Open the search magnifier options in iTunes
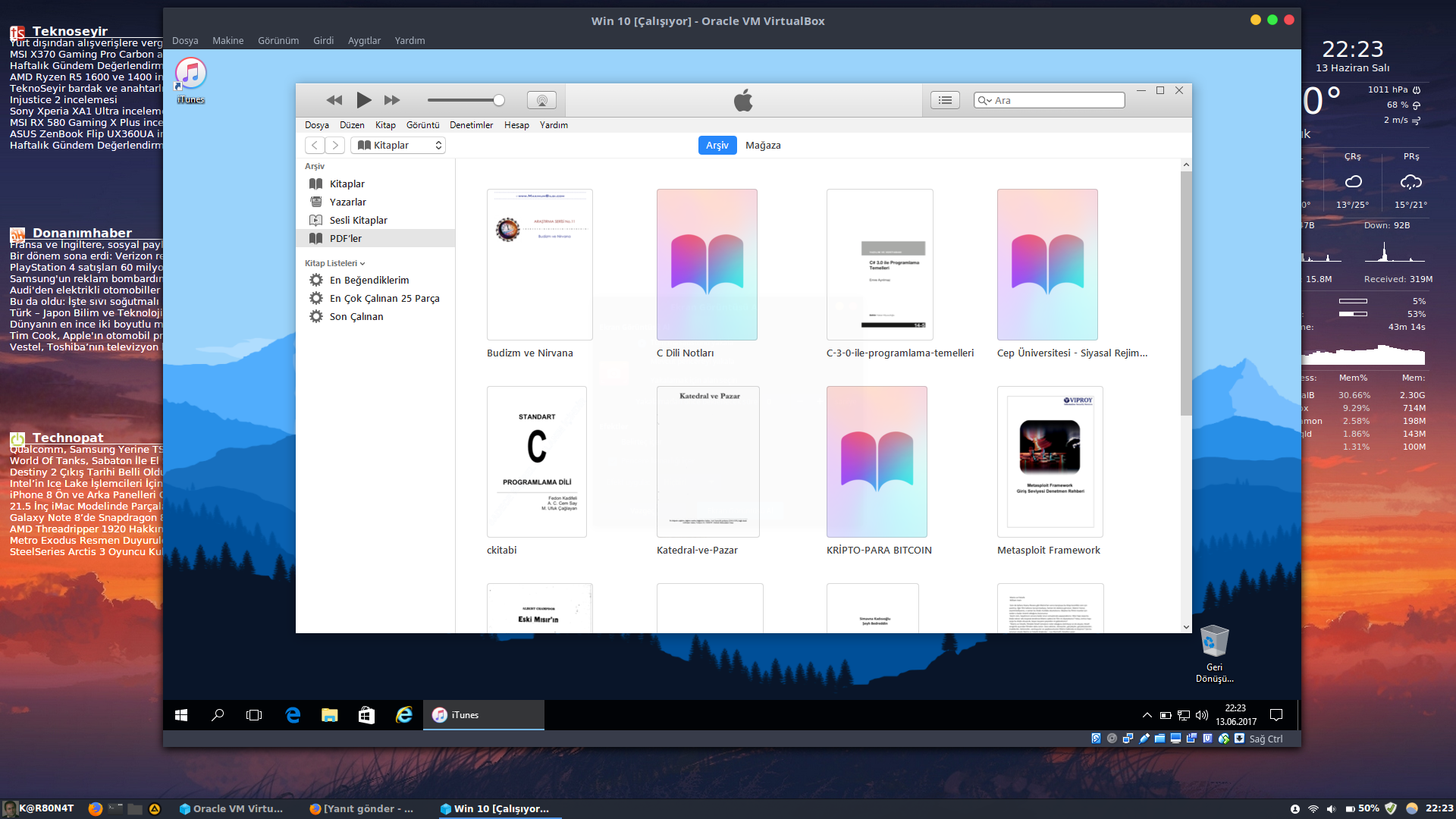This screenshot has width=1456, height=819. tap(984, 100)
